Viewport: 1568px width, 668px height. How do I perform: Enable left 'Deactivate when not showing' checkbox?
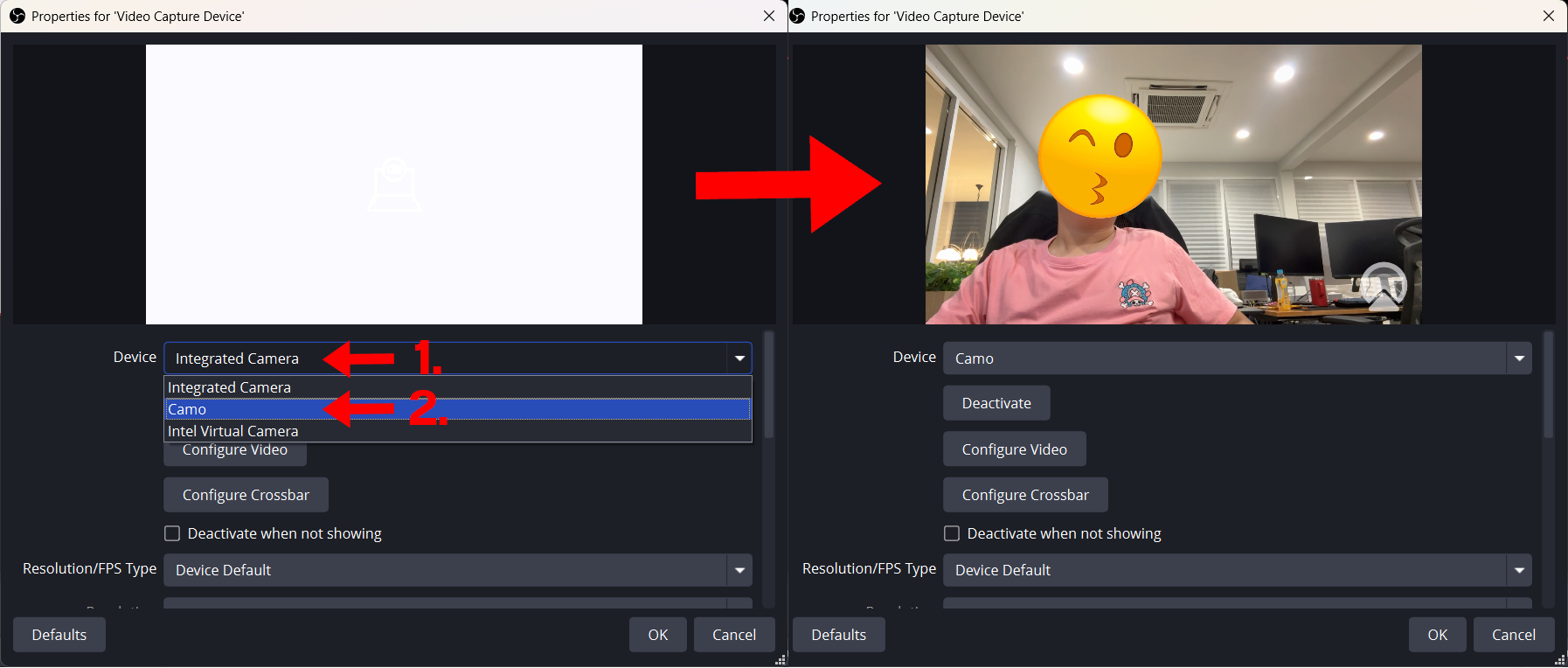[172, 533]
